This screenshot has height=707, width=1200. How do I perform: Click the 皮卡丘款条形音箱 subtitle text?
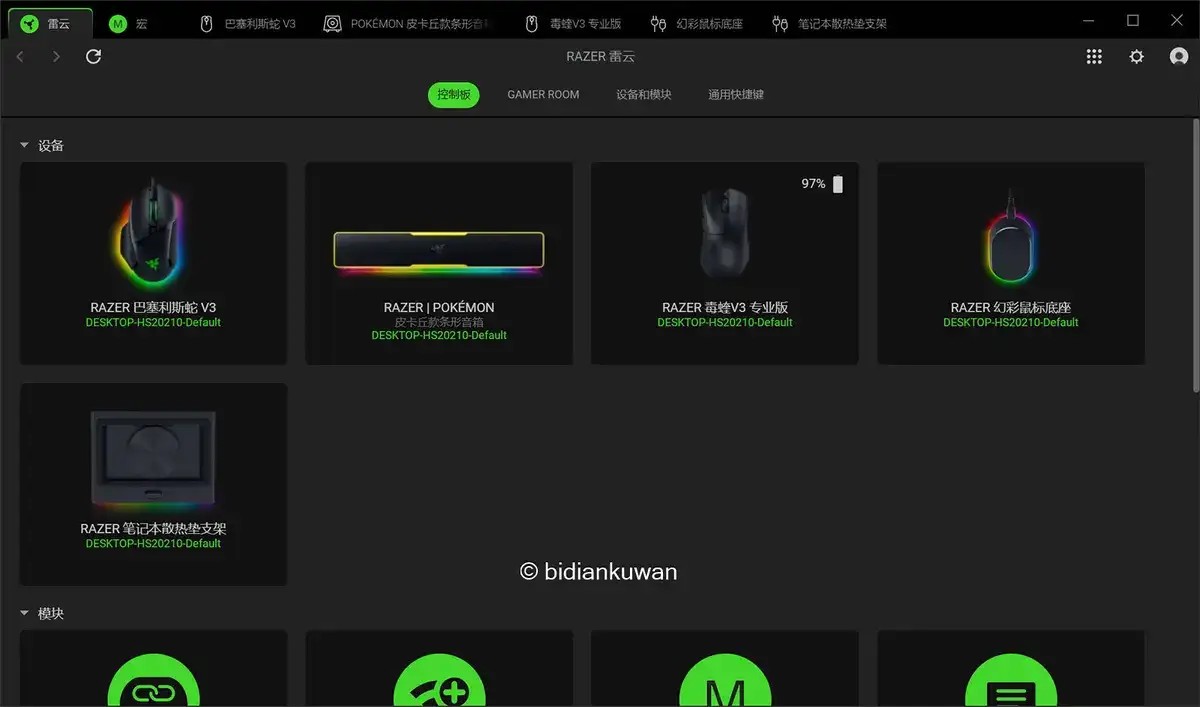pyautogui.click(x=439, y=322)
